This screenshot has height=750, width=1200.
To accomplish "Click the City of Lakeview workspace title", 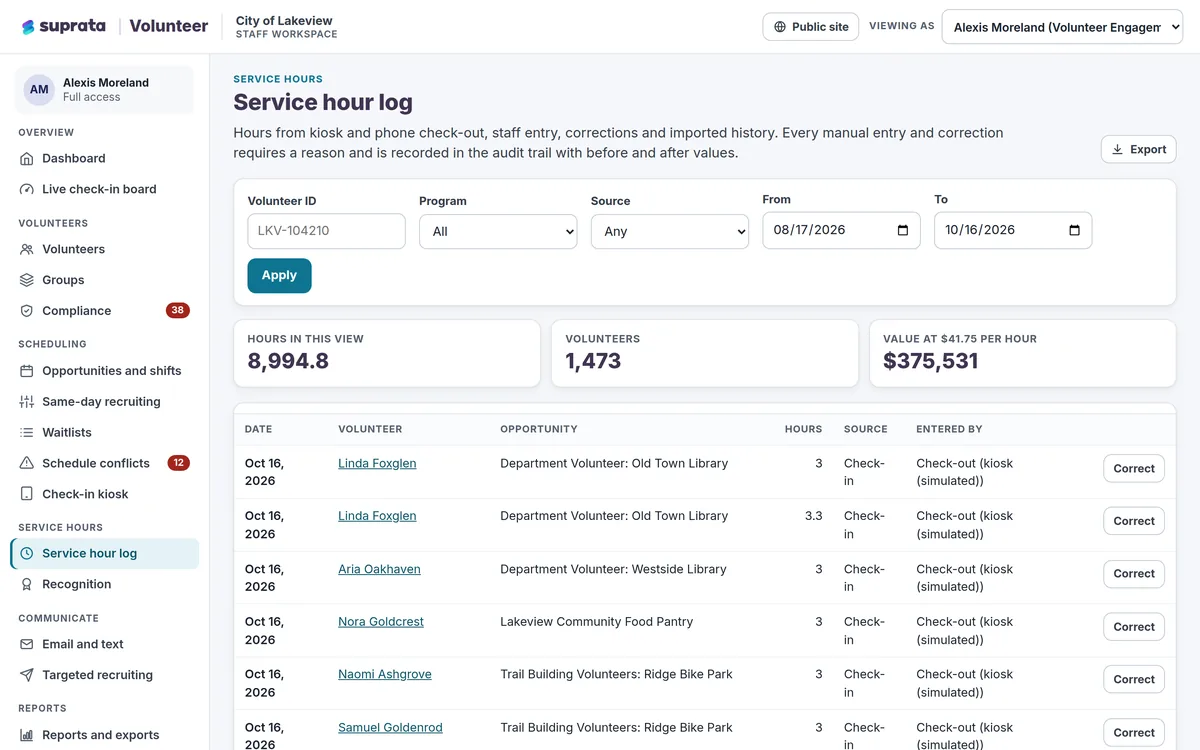I will (284, 21).
